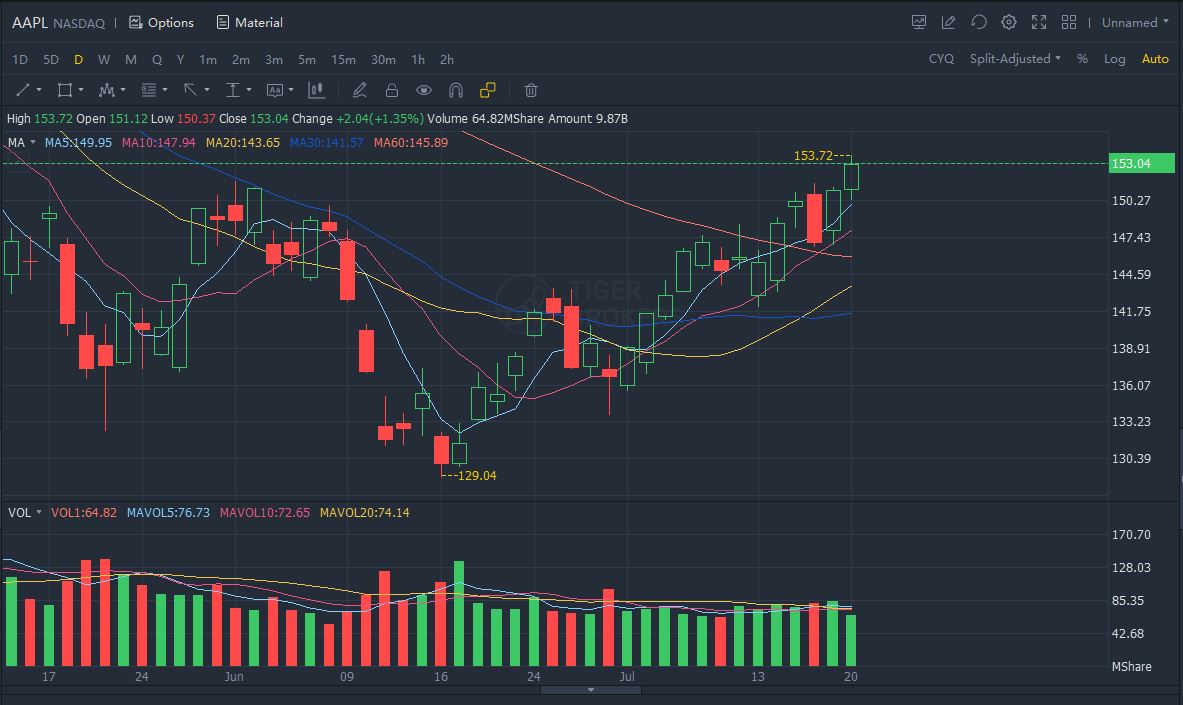Viewport: 1183px width, 705px height.
Task: Switch to 5D timeframe
Action: click(x=51, y=60)
